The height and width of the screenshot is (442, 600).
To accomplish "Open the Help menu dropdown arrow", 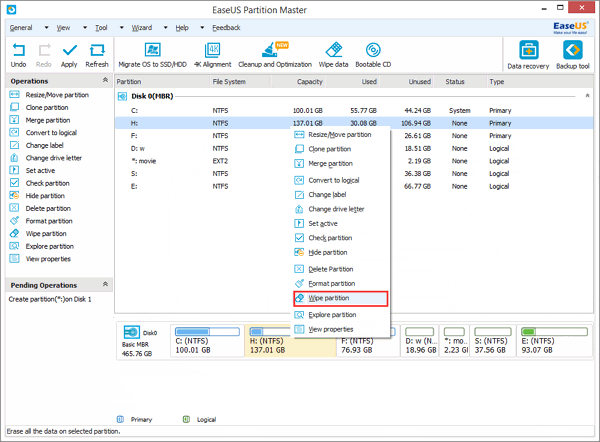I will point(202,28).
